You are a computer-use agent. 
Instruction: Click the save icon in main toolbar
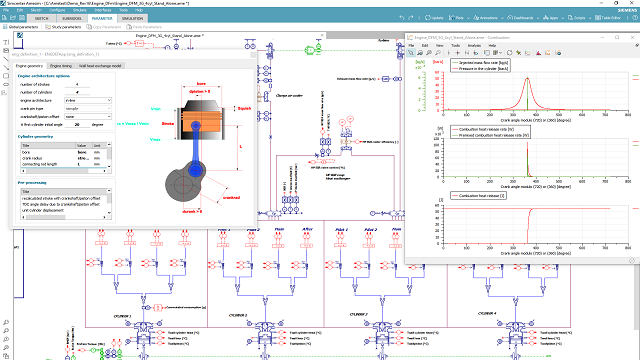tap(22, 18)
